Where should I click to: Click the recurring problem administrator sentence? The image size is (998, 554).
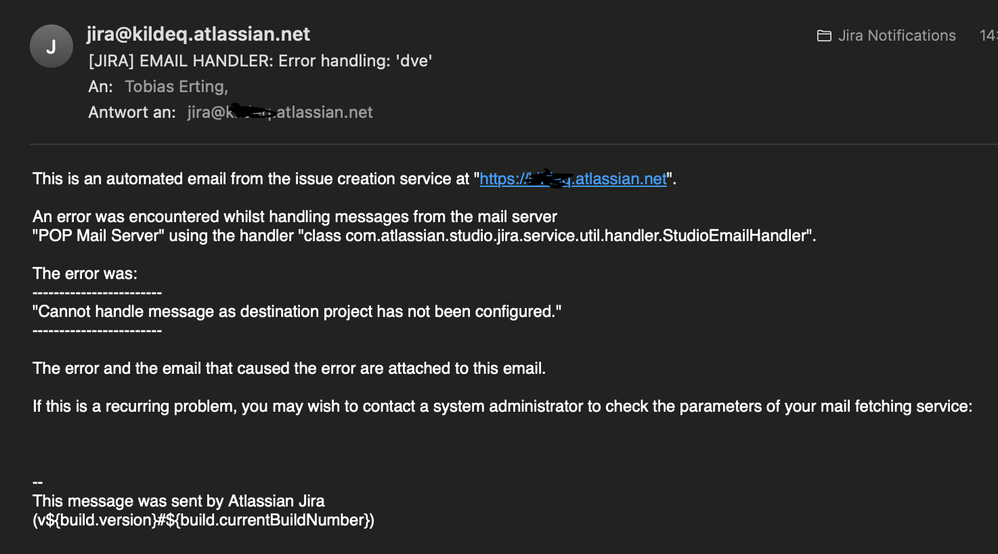(502, 406)
